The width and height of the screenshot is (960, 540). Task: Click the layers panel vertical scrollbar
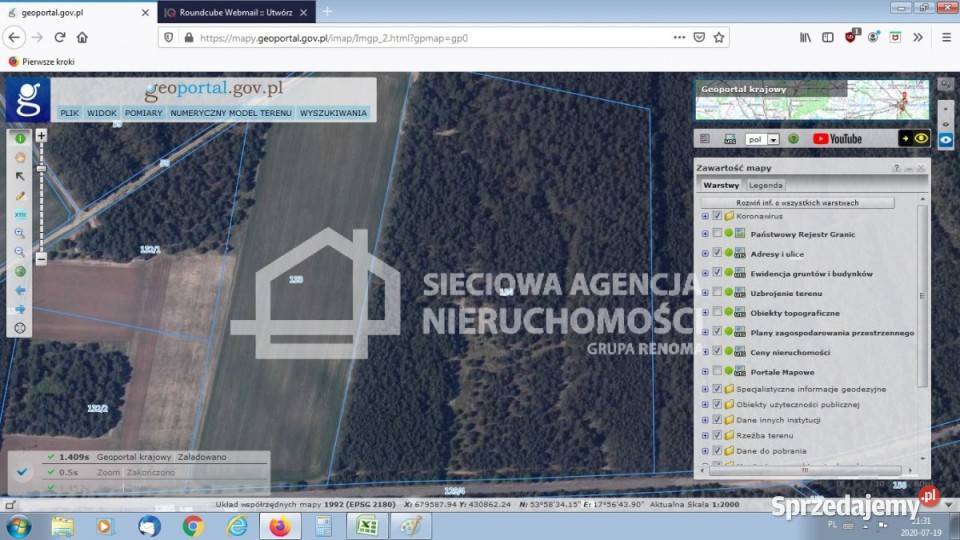click(x=922, y=295)
